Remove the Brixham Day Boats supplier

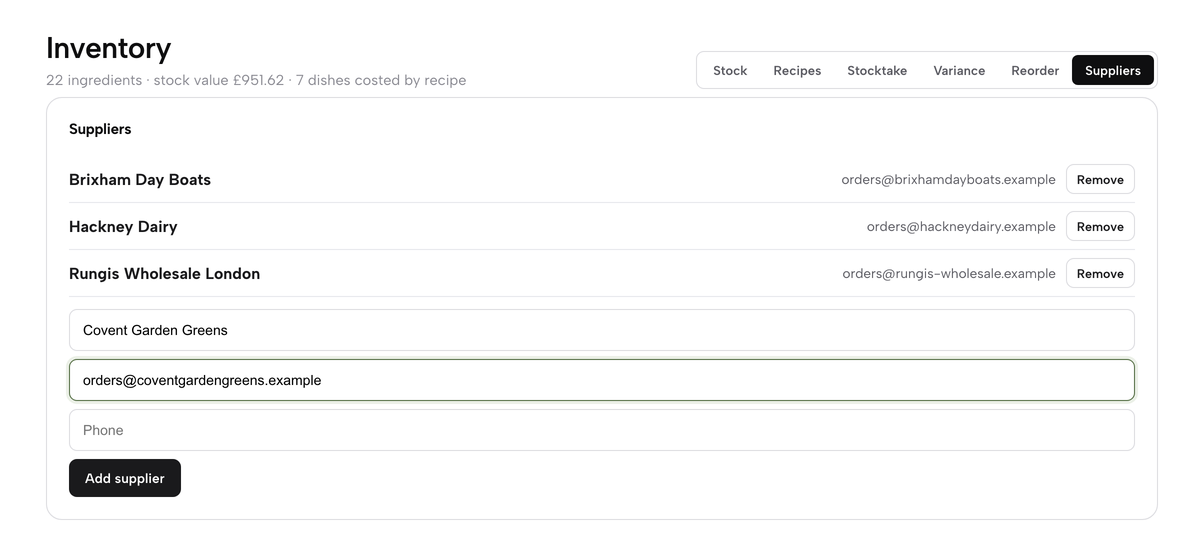coord(1100,179)
